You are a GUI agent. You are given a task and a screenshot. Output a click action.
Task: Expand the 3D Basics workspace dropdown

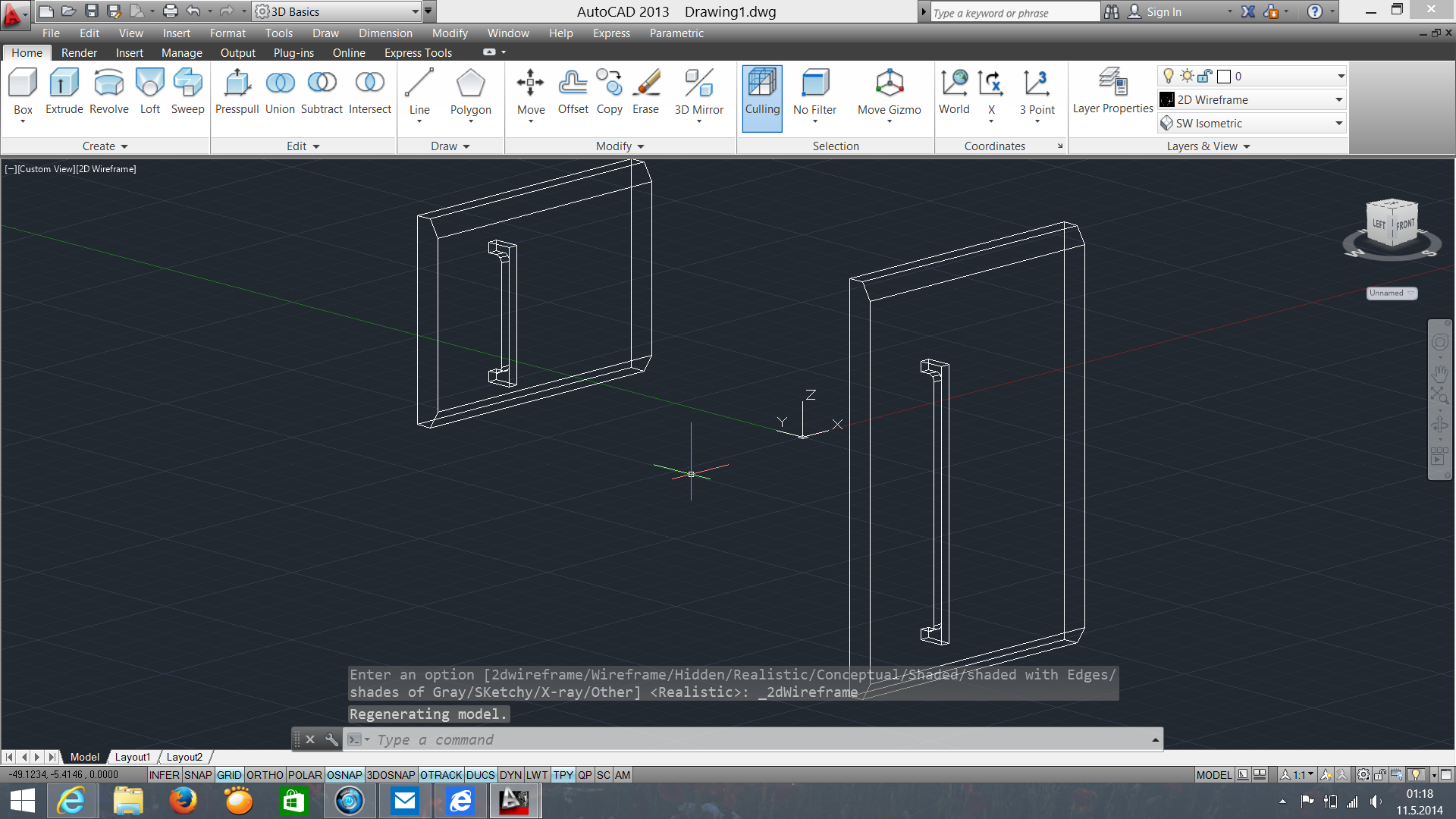coord(415,11)
